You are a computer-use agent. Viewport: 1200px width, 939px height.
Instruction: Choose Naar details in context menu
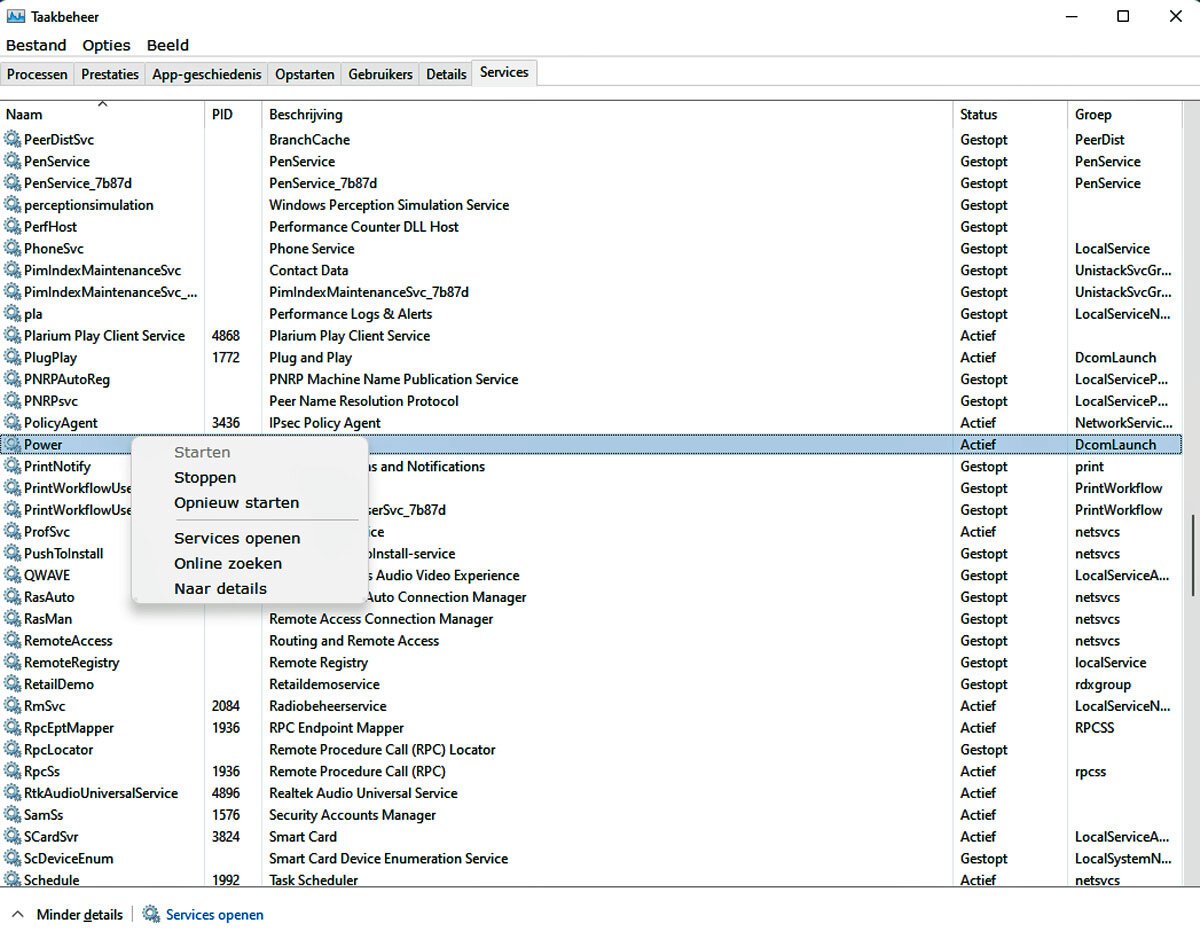coord(220,588)
